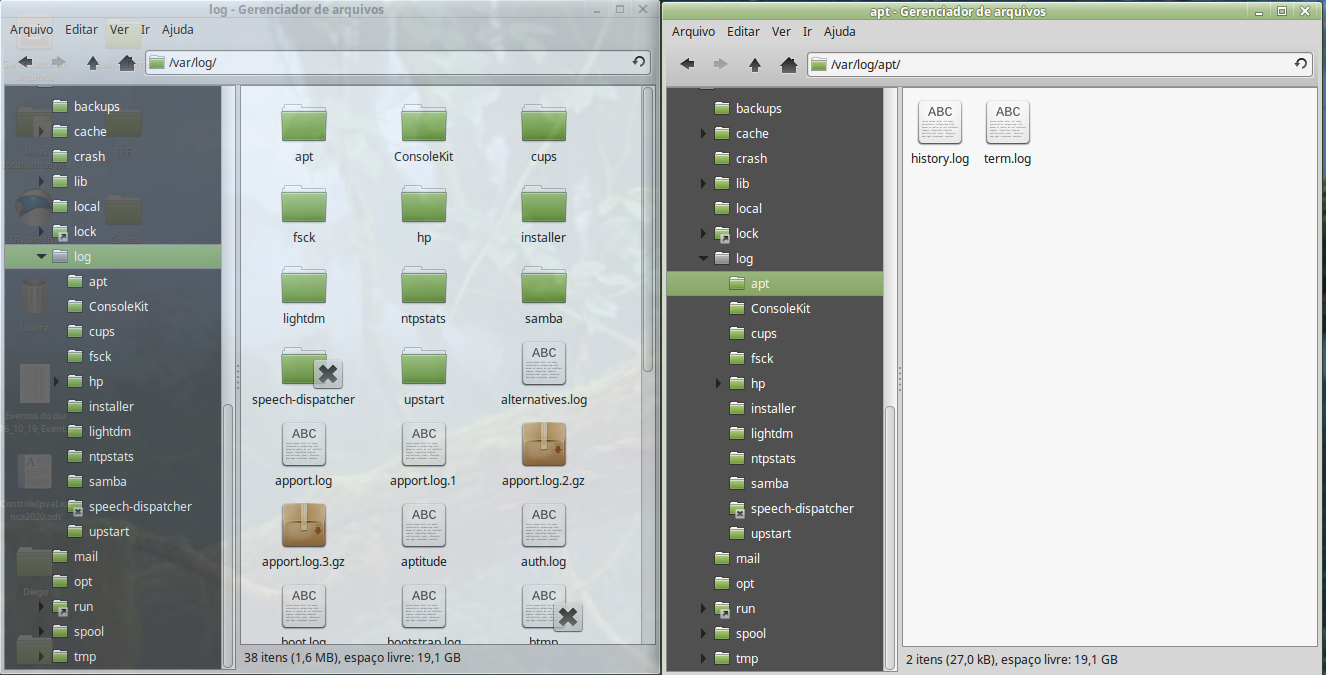Select local in log window tree

(87, 206)
